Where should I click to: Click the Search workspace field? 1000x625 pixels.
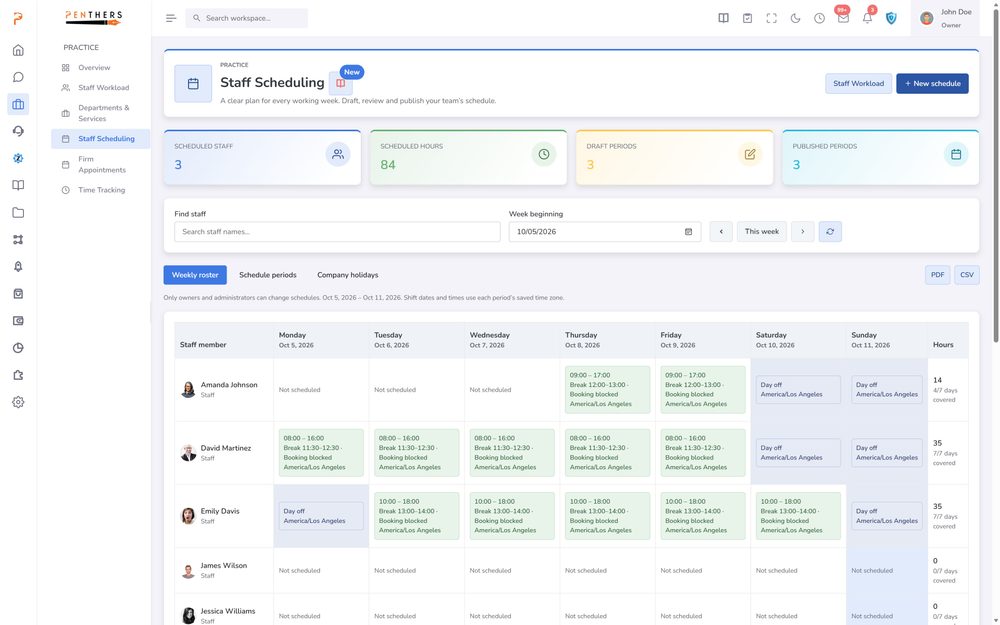click(x=247, y=18)
